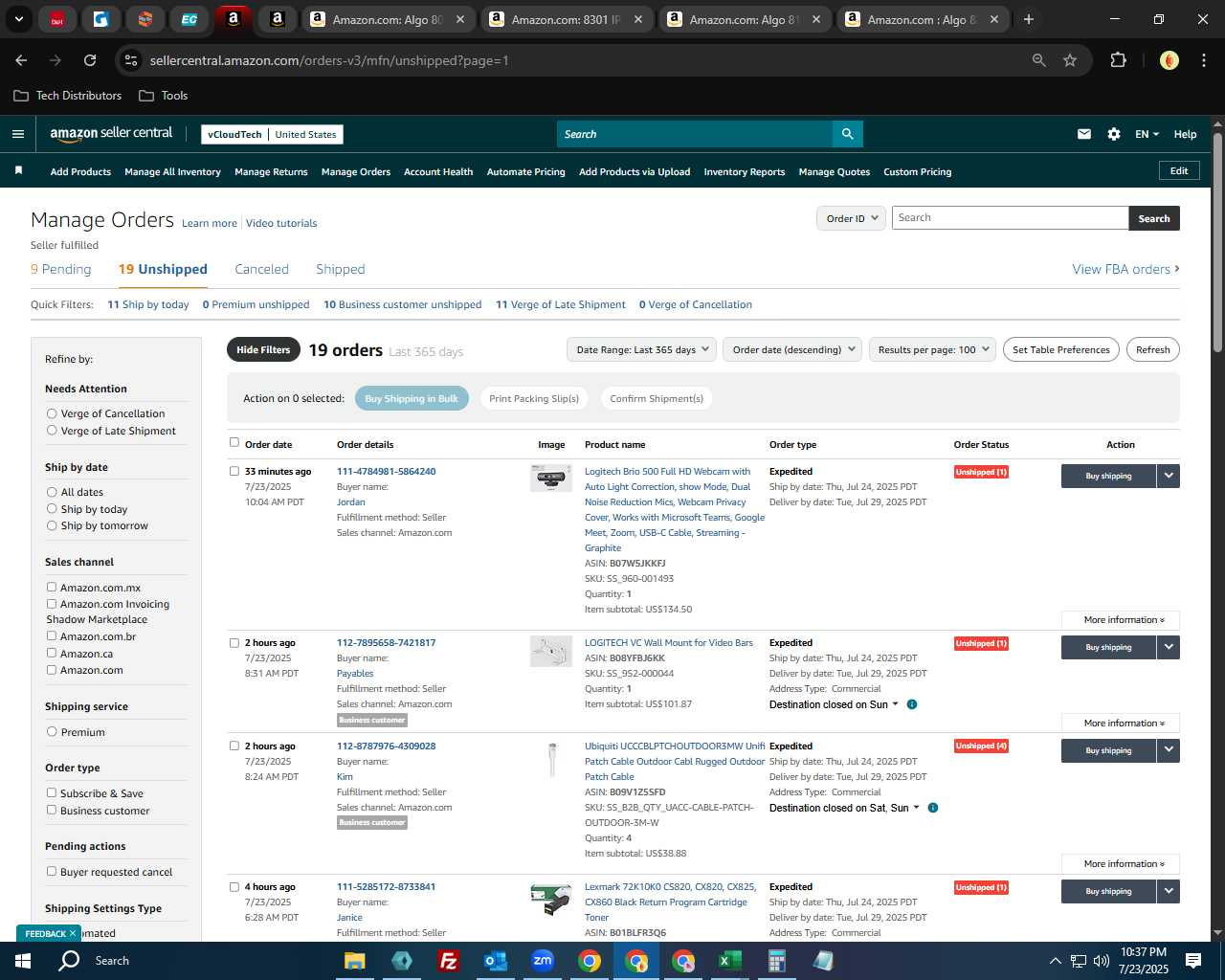Open the EN language dropdown
This screenshot has height=980, width=1225.
(1147, 134)
